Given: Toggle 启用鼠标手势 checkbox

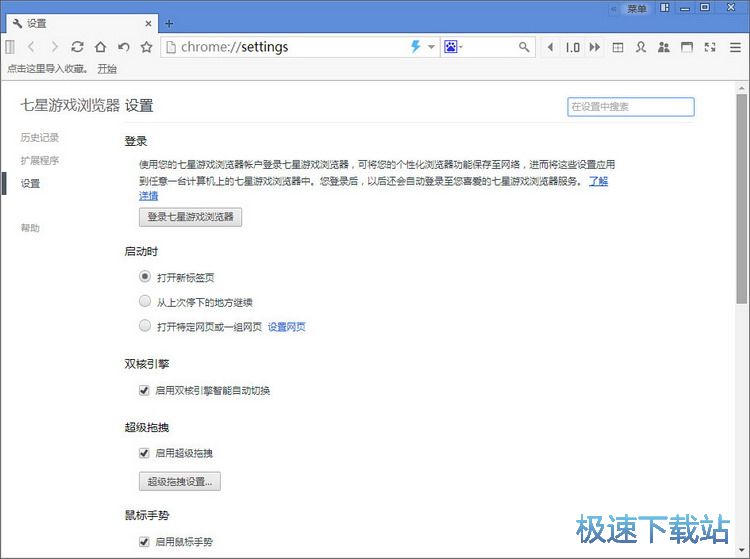Looking at the screenshot, I should (144, 541).
